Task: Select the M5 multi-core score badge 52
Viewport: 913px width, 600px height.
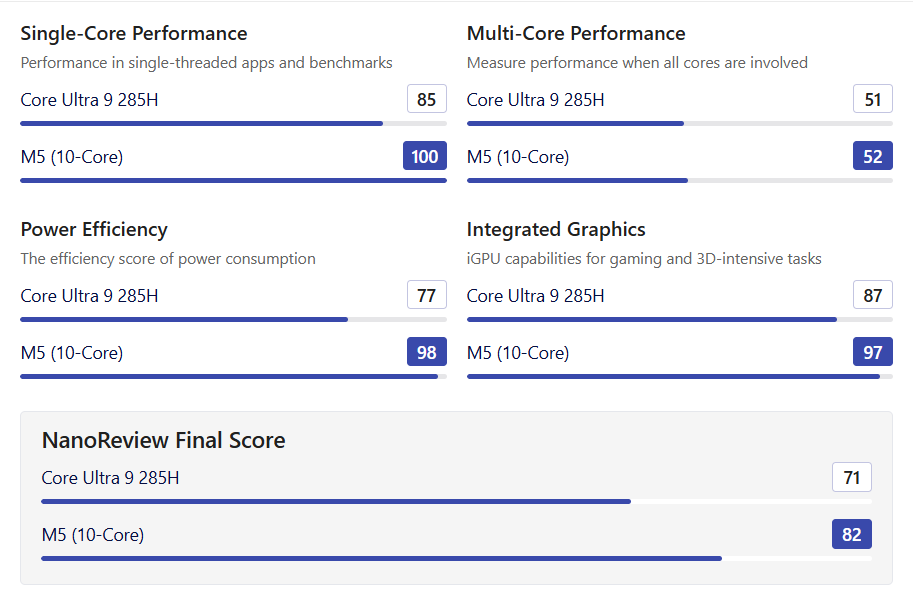Action: [872, 156]
